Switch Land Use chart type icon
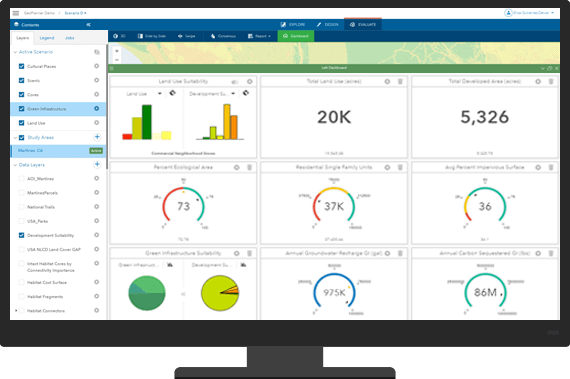Image resolution: width=570 pixels, height=379 pixels. 173,93
